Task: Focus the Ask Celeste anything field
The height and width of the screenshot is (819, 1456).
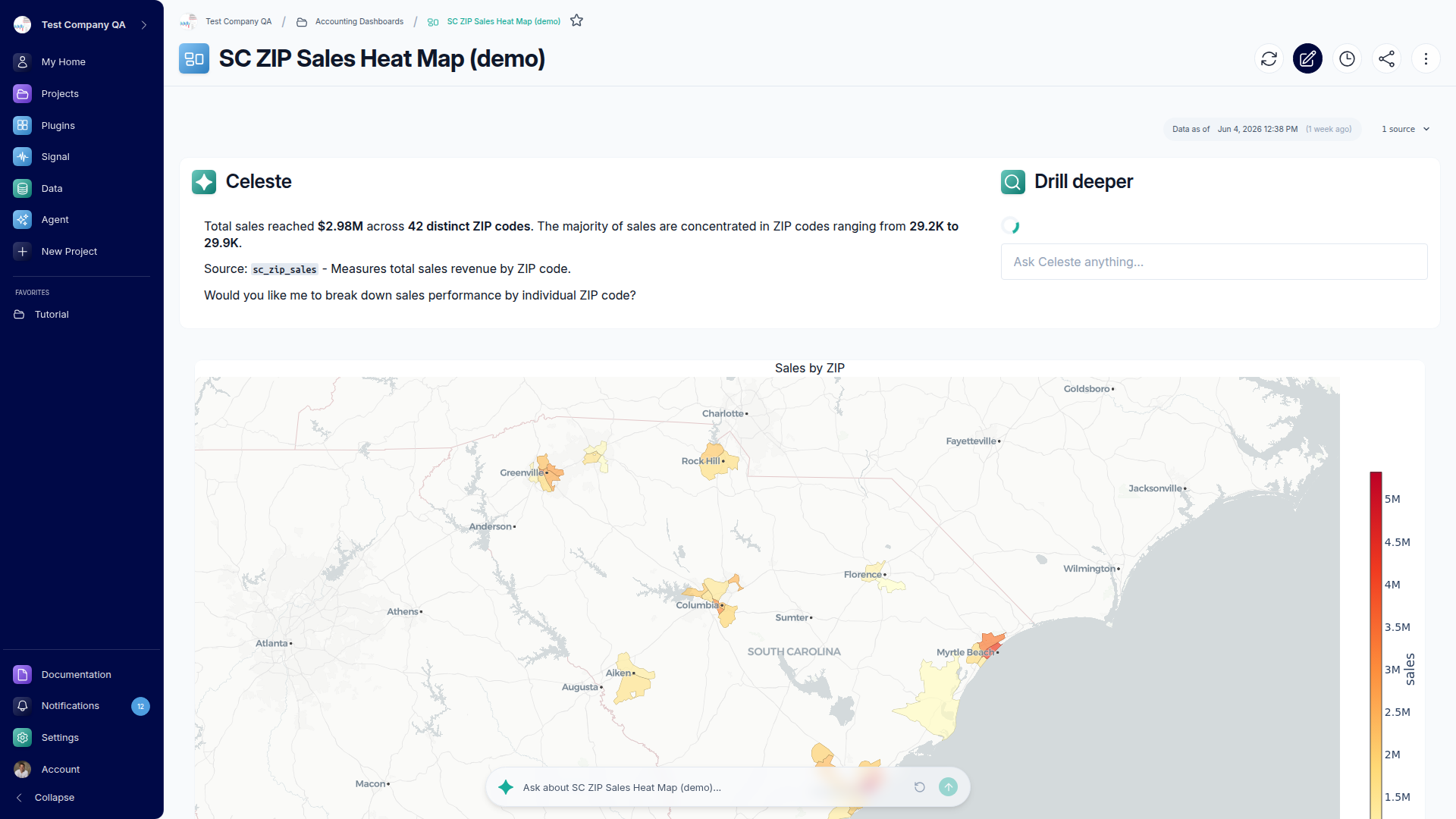Action: [x=1214, y=262]
